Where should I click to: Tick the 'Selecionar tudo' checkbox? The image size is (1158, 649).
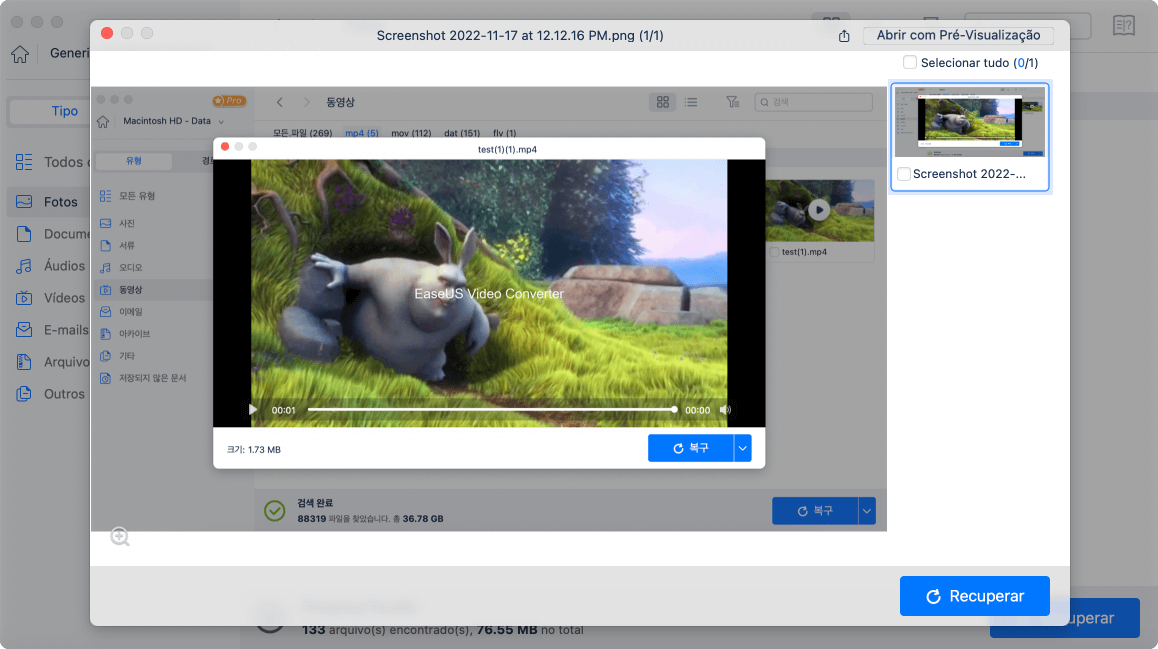click(x=910, y=63)
